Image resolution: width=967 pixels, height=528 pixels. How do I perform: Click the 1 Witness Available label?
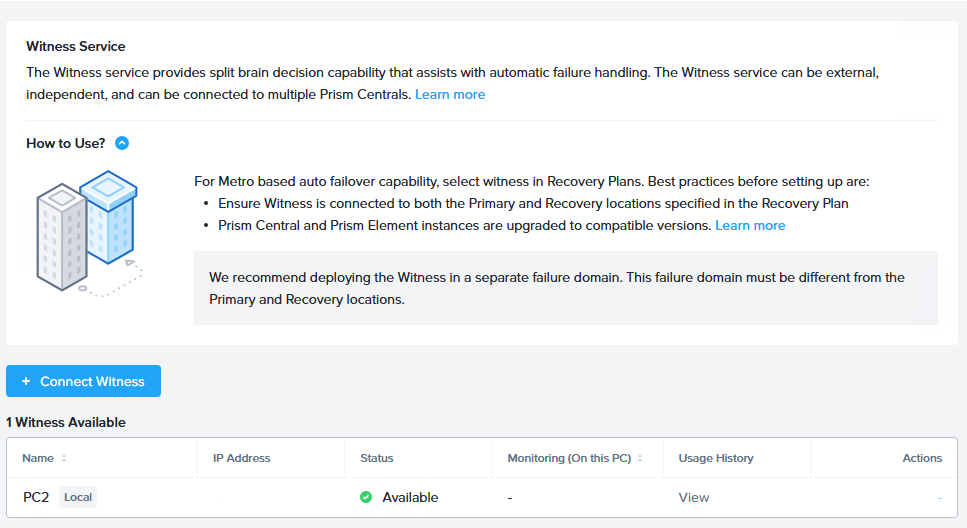(x=66, y=422)
